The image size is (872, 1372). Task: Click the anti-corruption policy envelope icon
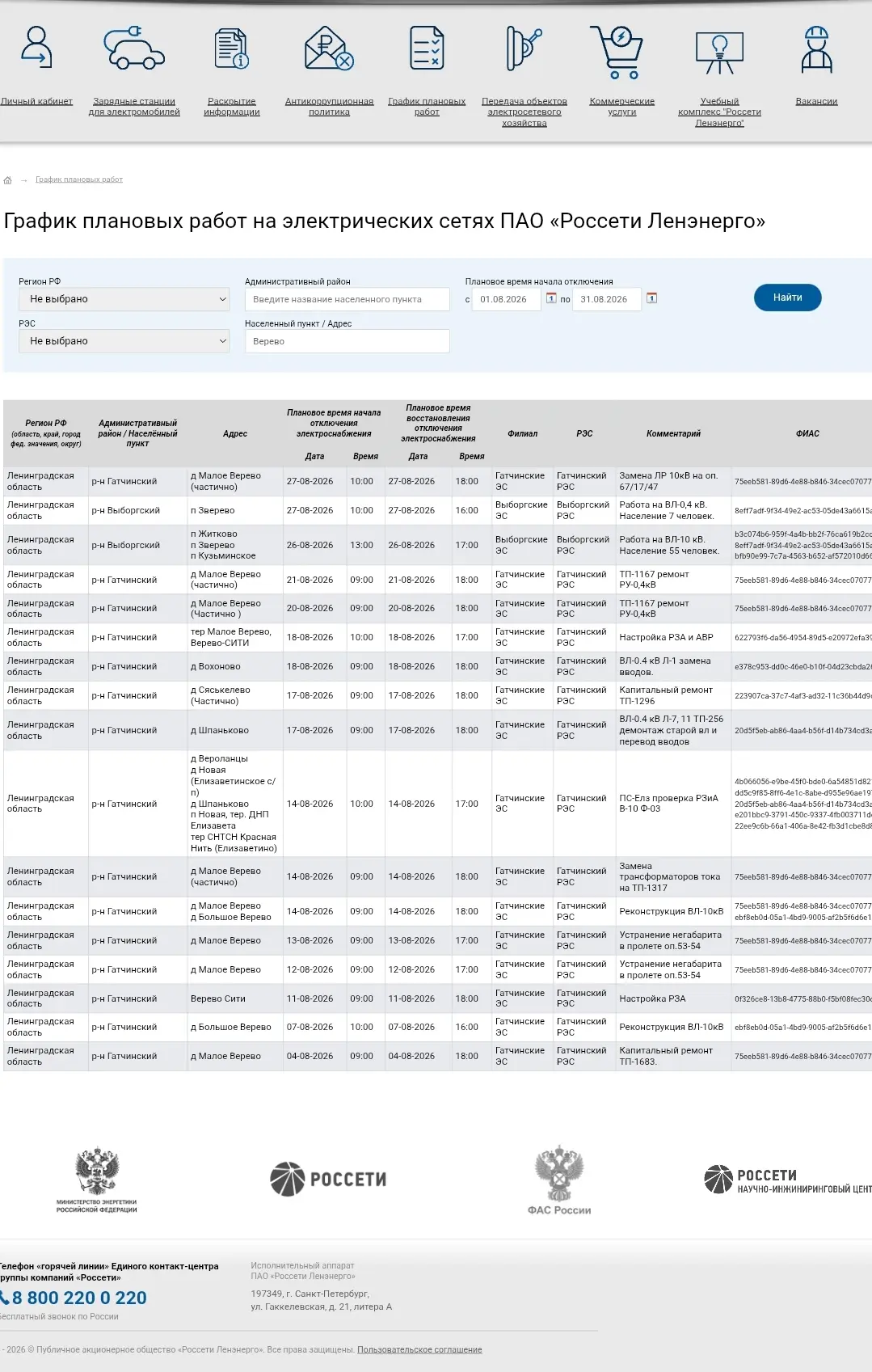[329, 48]
